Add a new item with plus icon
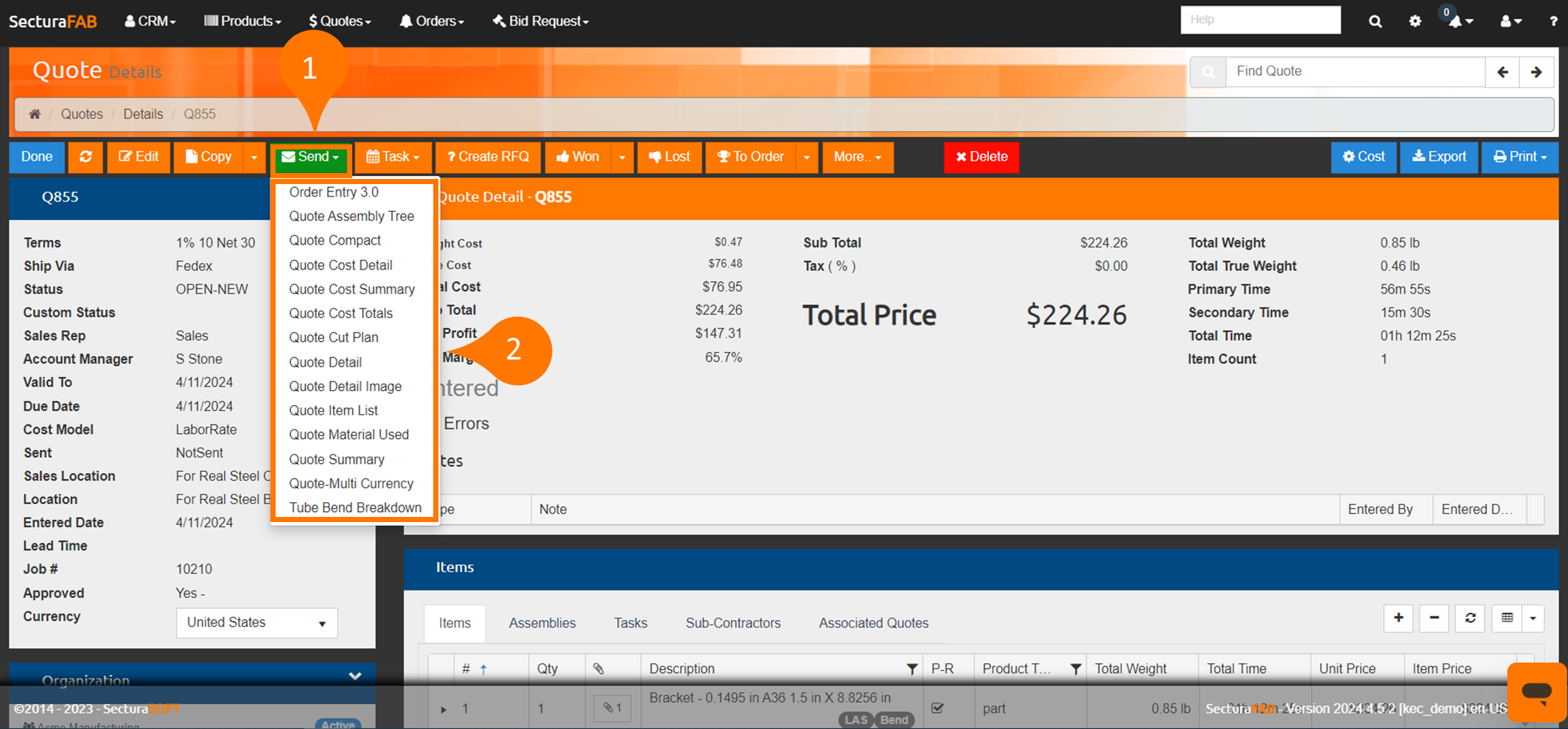This screenshot has height=729, width=1568. [x=1398, y=619]
